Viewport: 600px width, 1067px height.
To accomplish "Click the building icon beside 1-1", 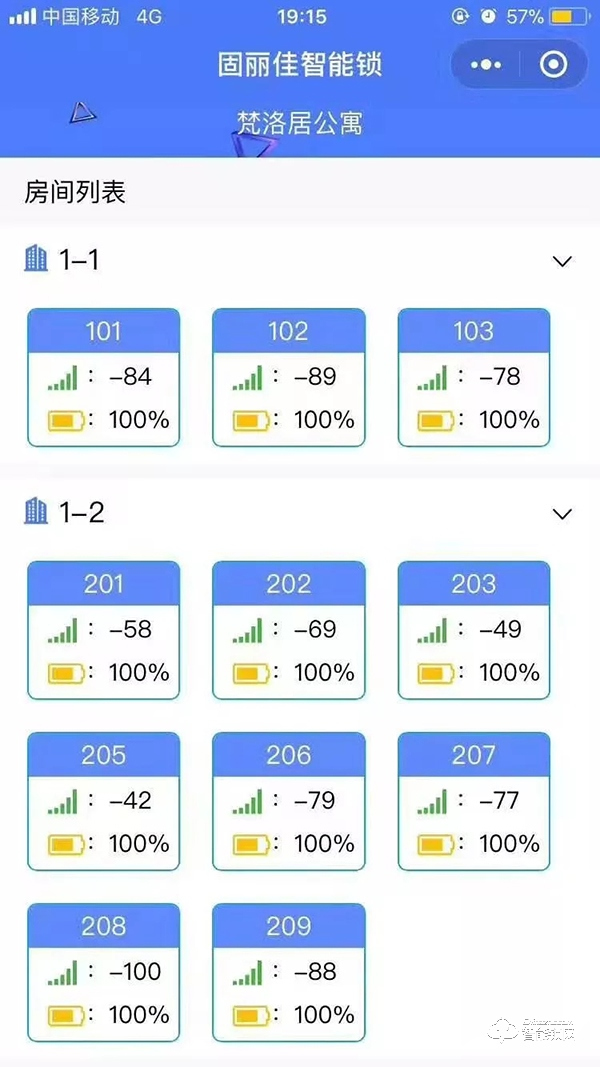I will click(x=36, y=259).
